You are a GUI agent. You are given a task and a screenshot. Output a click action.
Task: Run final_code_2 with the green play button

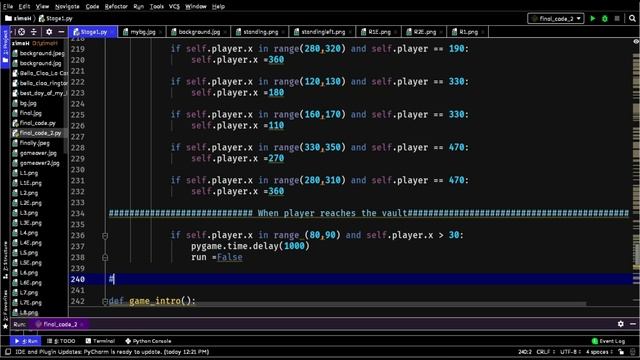click(593, 18)
